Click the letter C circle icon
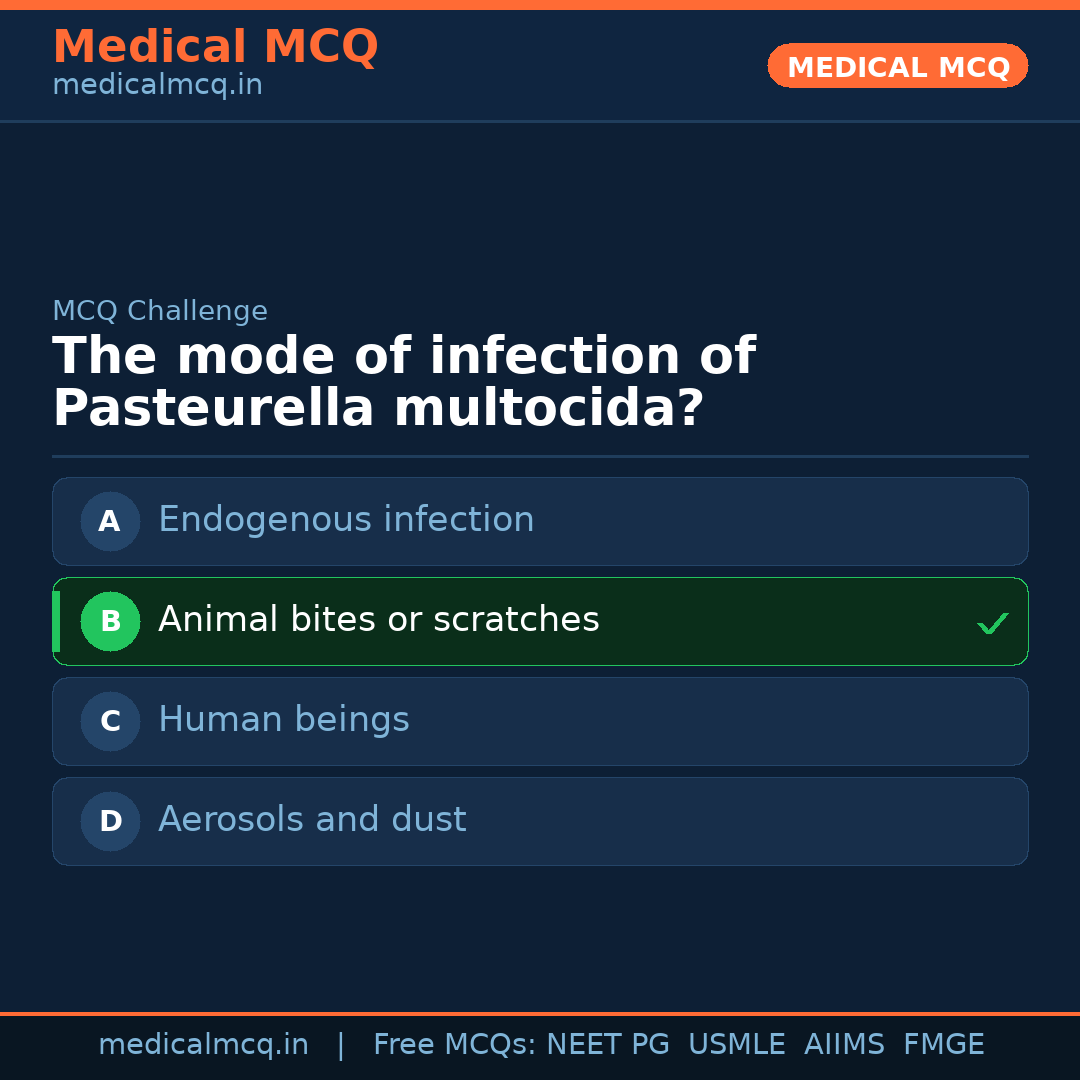Viewport: 1080px width, 1080px height. click(x=110, y=721)
